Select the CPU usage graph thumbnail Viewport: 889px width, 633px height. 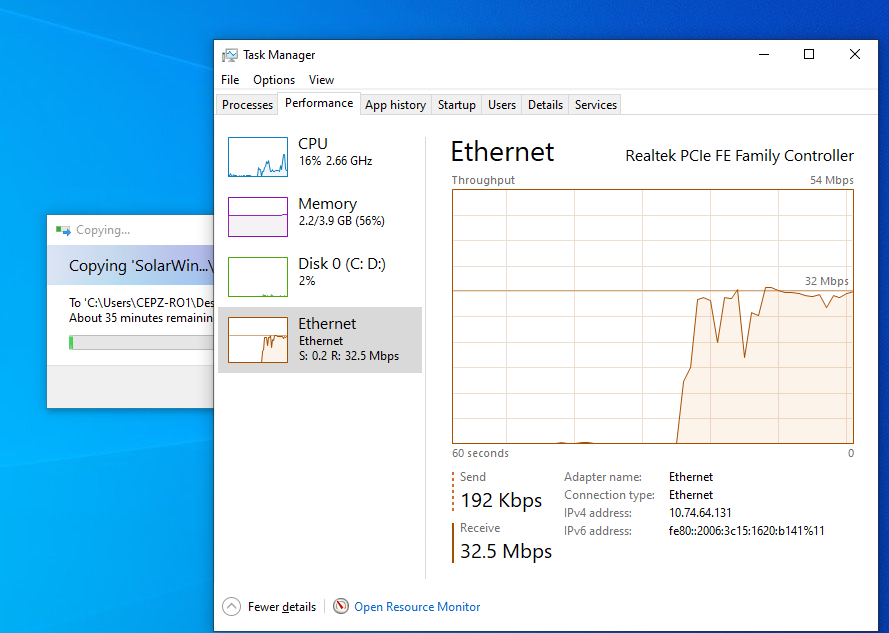(x=257, y=157)
